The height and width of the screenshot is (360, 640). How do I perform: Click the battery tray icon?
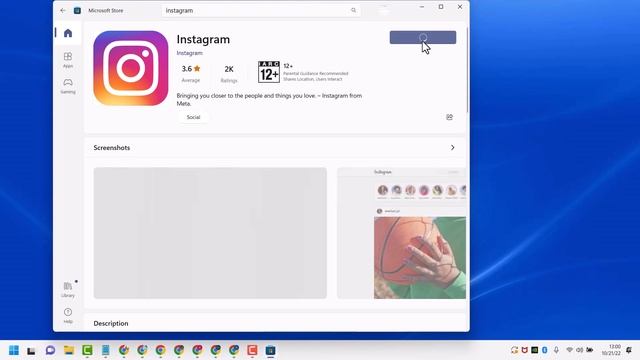point(590,350)
